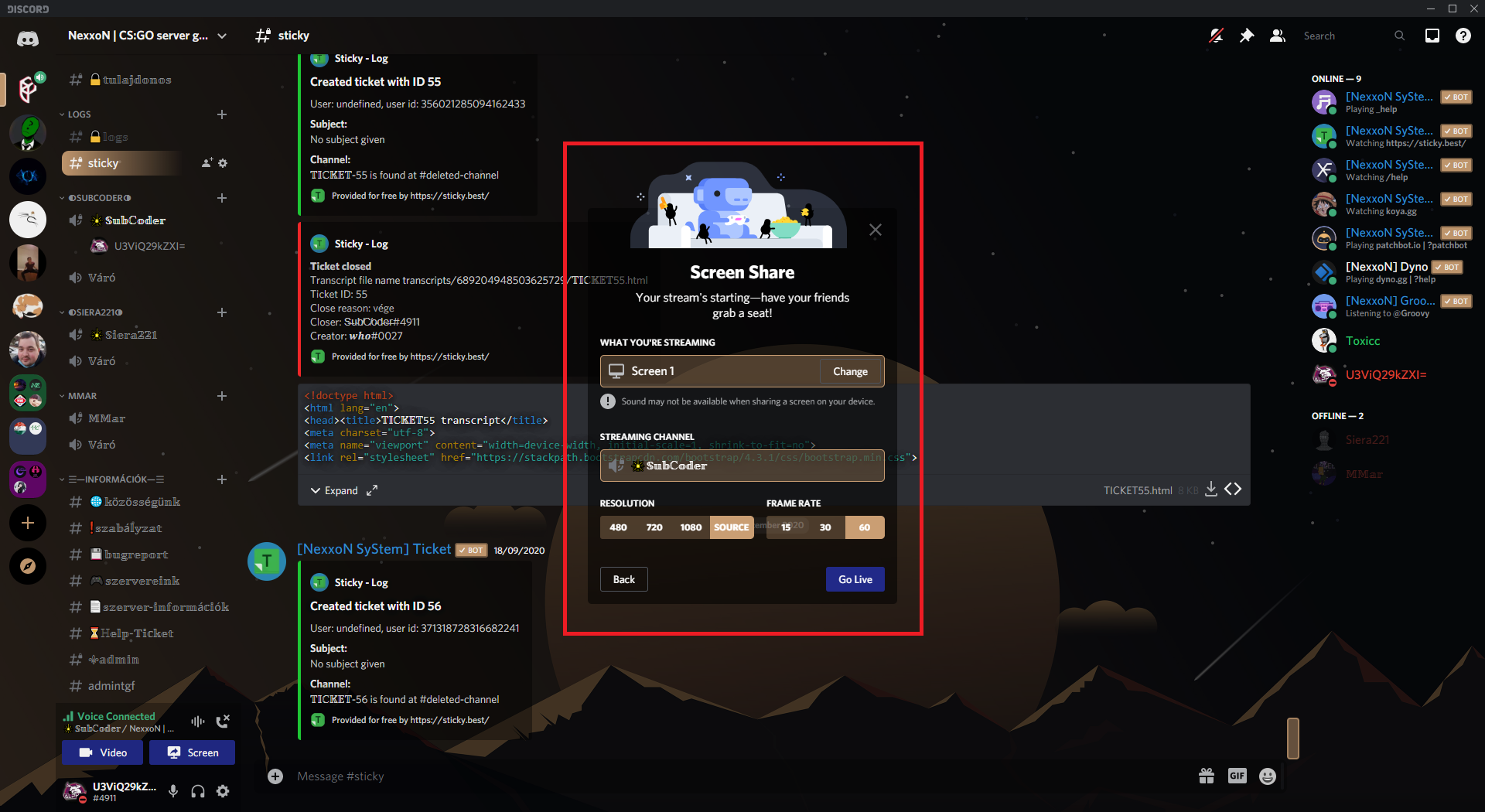The height and width of the screenshot is (812, 1485).
Task: Select 60 frame rate option
Action: pos(865,527)
